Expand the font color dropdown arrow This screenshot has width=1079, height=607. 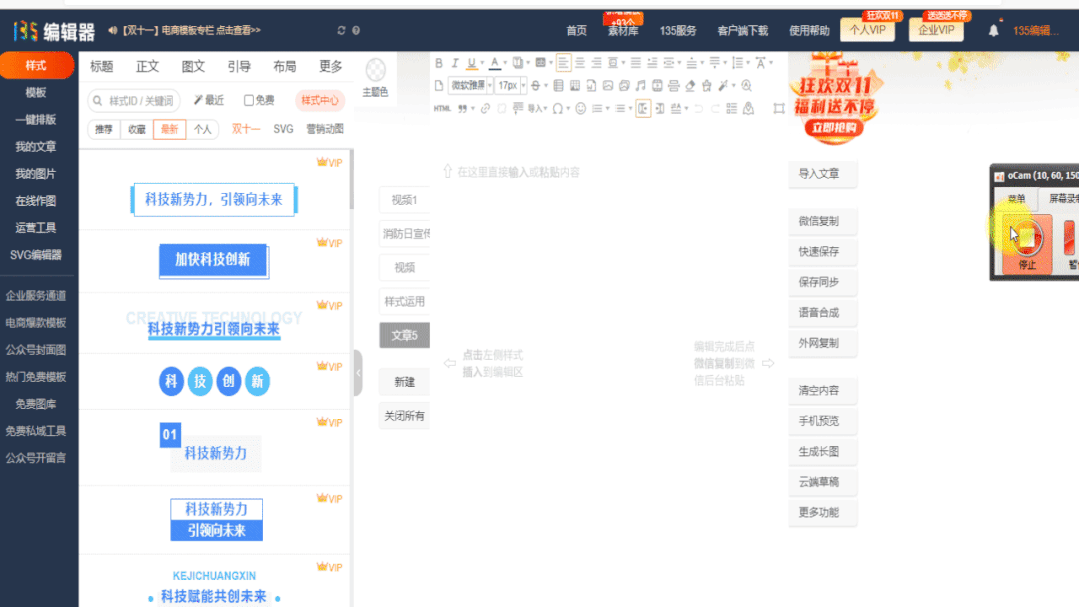pyautogui.click(x=504, y=63)
